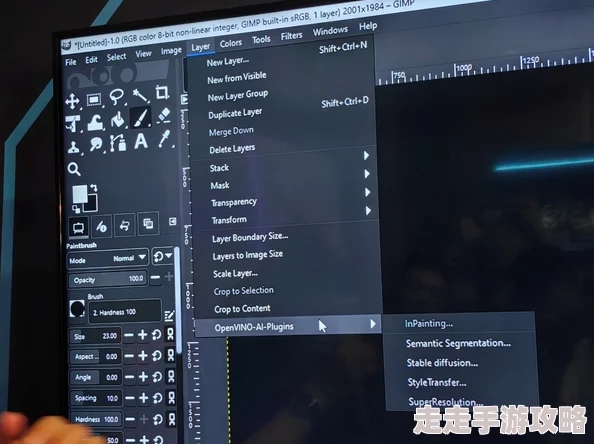The width and height of the screenshot is (594, 444).
Task: Toggle Hardness link to brush default
Action: 172,419
